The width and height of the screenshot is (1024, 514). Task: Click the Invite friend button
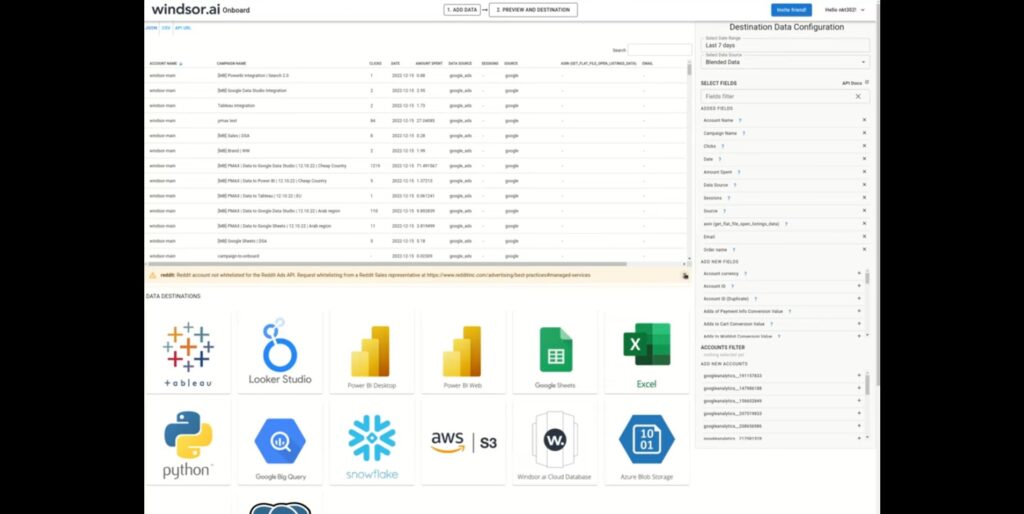click(x=791, y=10)
